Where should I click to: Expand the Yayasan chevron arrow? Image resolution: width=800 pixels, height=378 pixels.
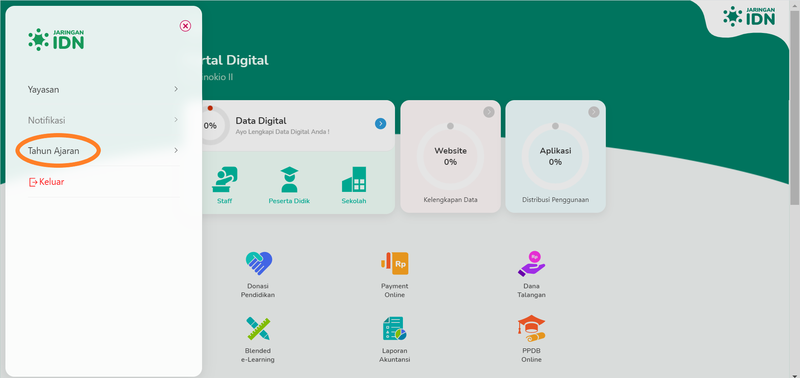coord(176,89)
